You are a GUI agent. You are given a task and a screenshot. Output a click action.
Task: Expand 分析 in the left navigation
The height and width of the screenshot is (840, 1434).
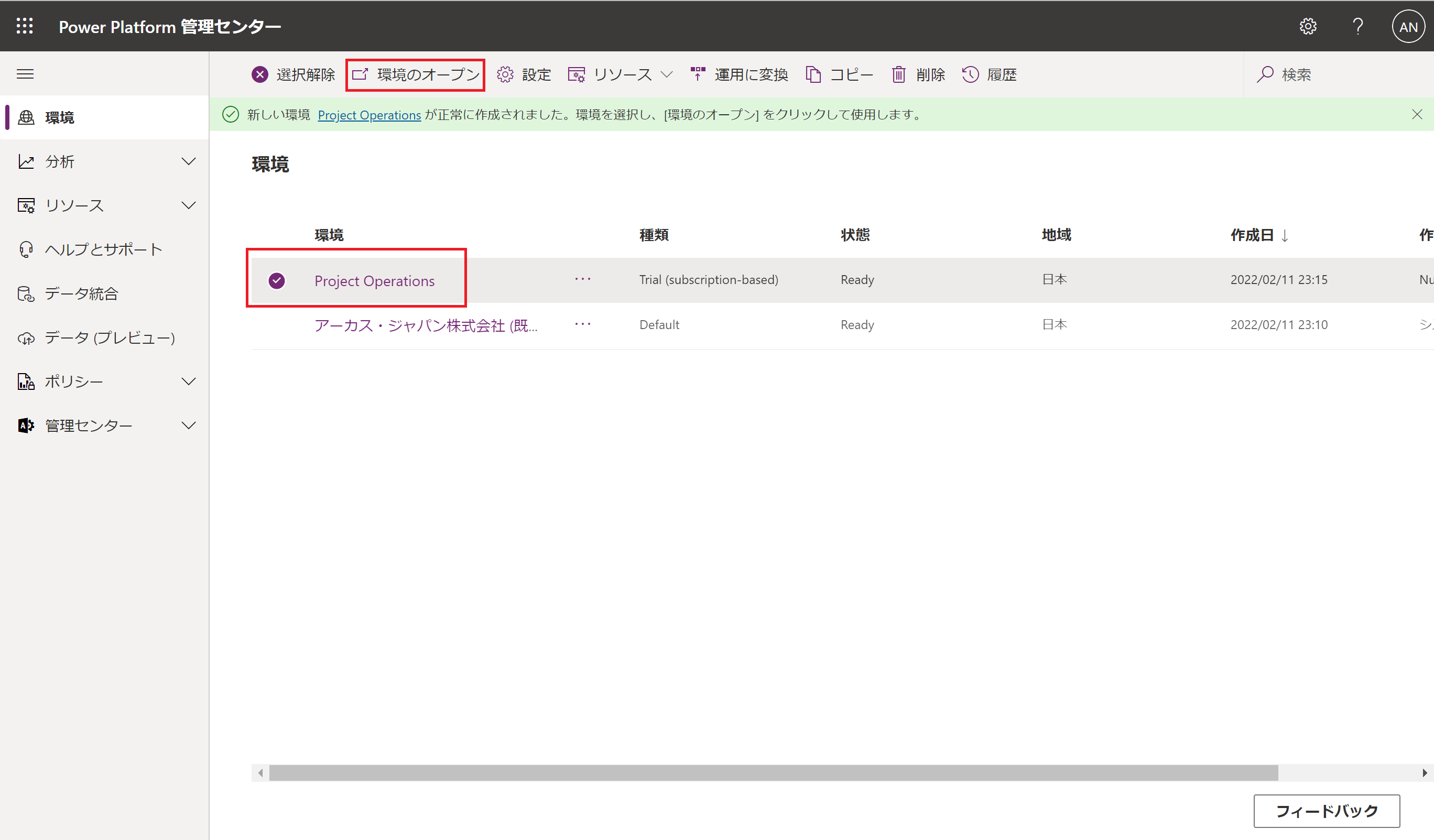point(105,161)
